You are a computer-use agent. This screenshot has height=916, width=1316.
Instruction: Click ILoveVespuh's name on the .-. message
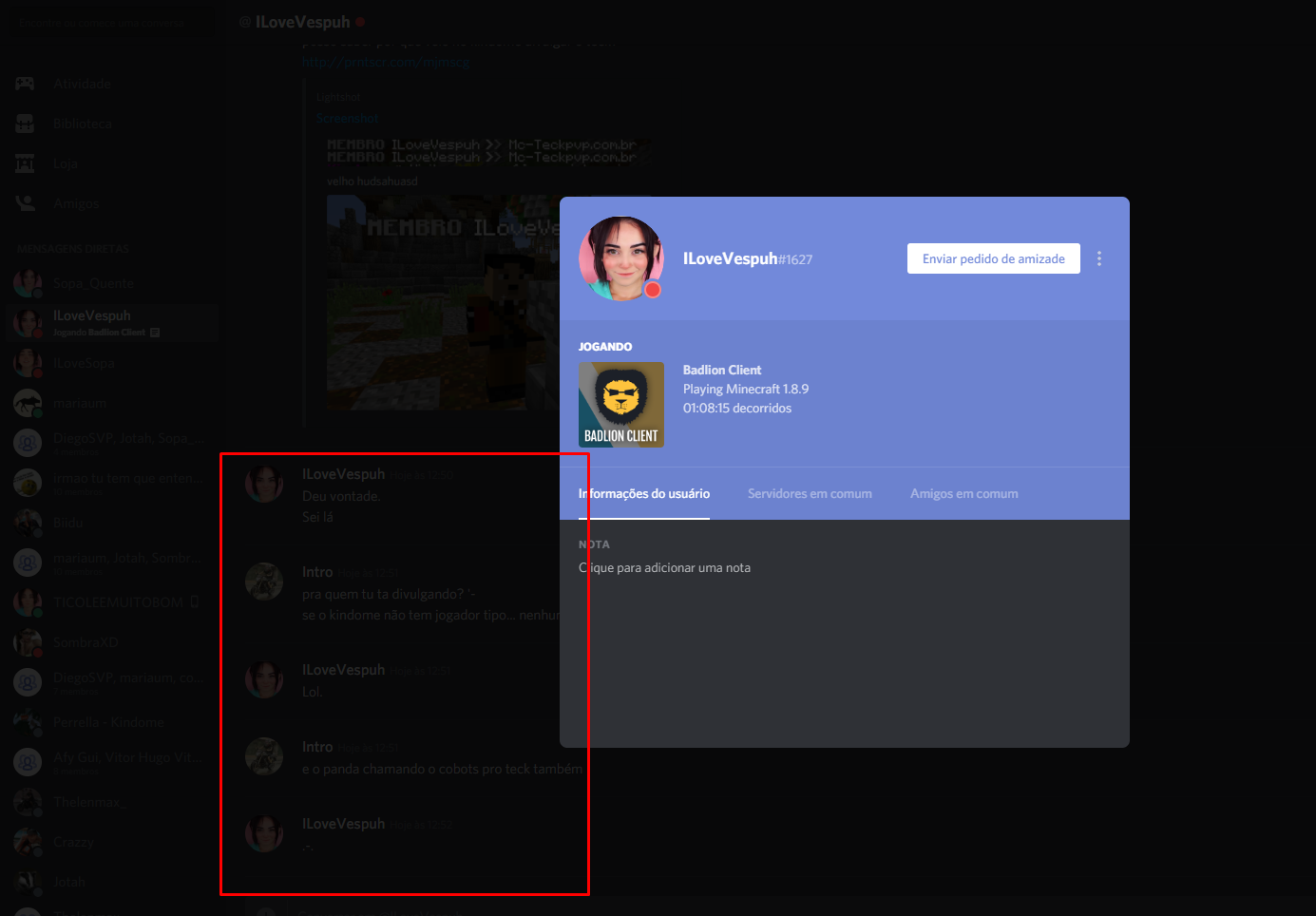[x=343, y=824]
